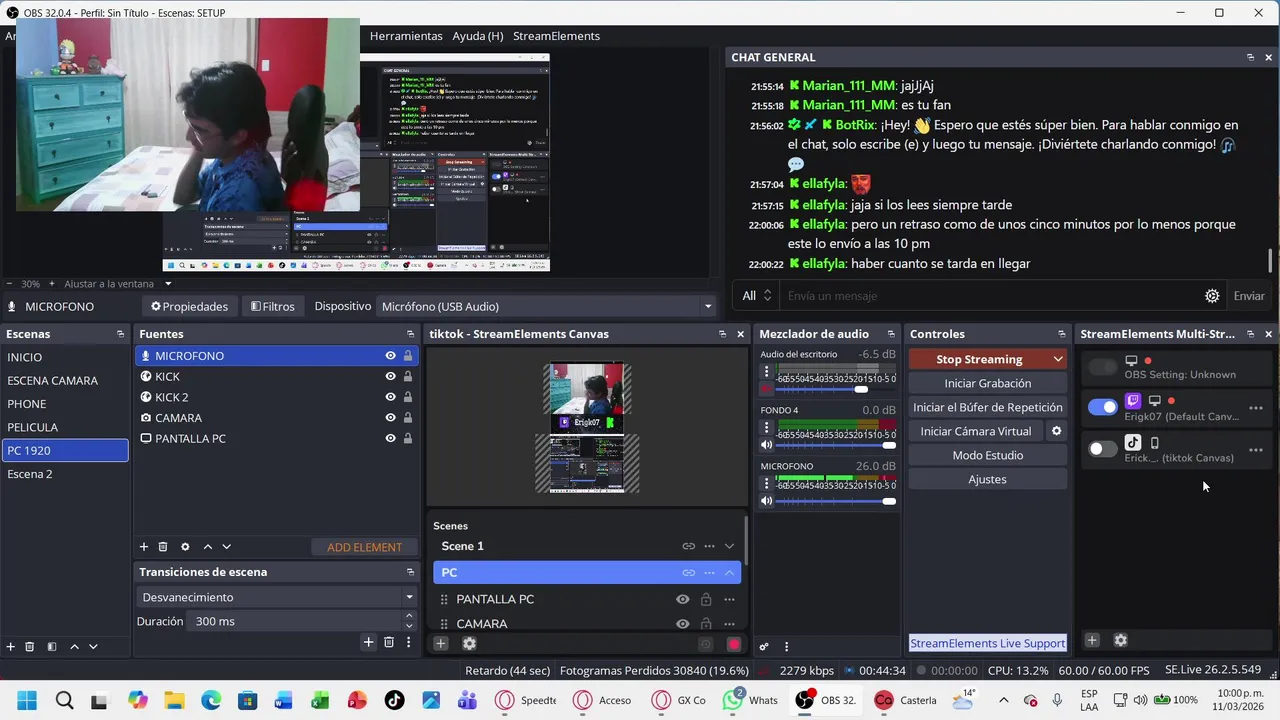1280x720 pixels.
Task: Move source up in Fuentes toolbar
Action: pyautogui.click(x=207, y=547)
